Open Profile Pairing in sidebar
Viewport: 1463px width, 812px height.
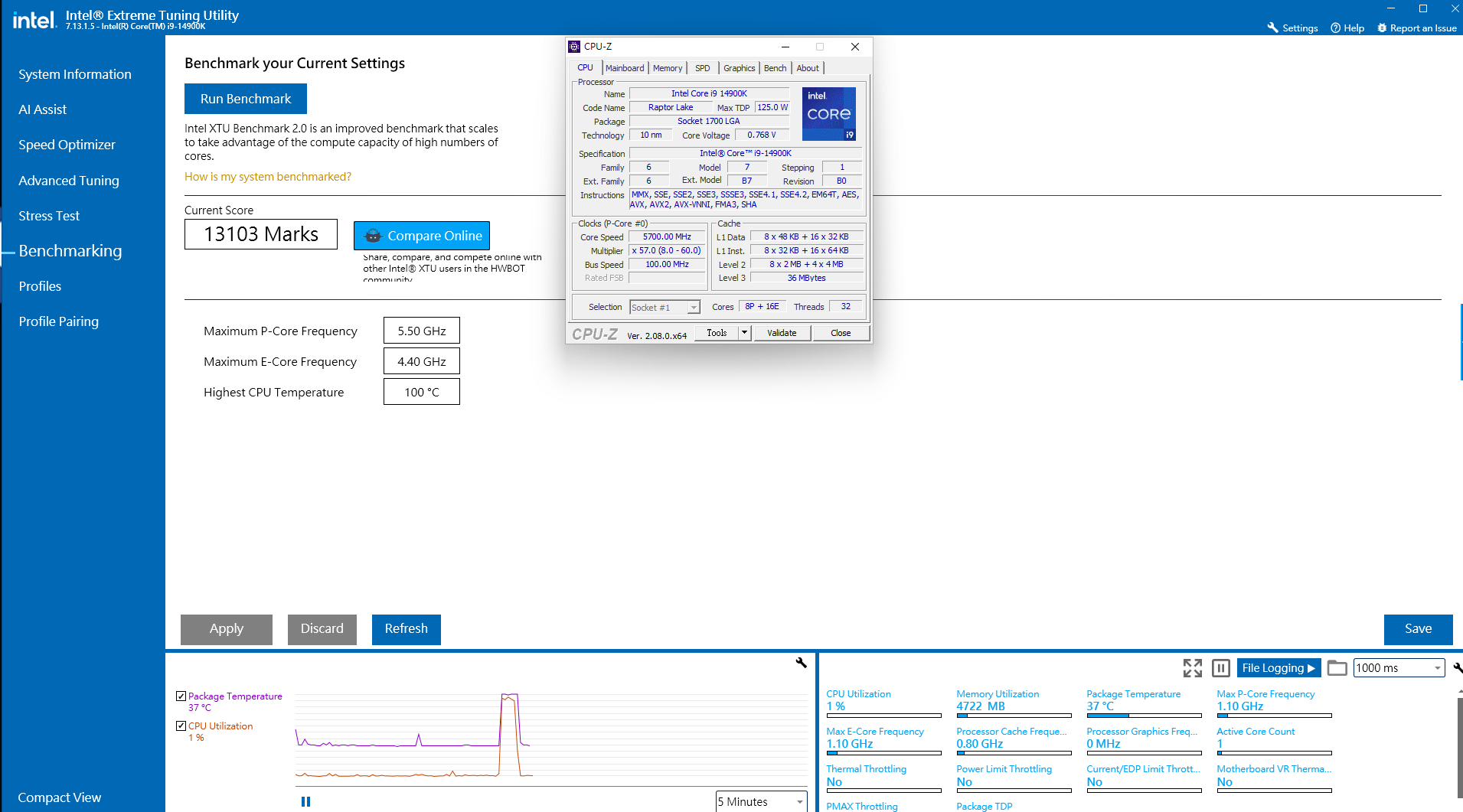(x=58, y=321)
